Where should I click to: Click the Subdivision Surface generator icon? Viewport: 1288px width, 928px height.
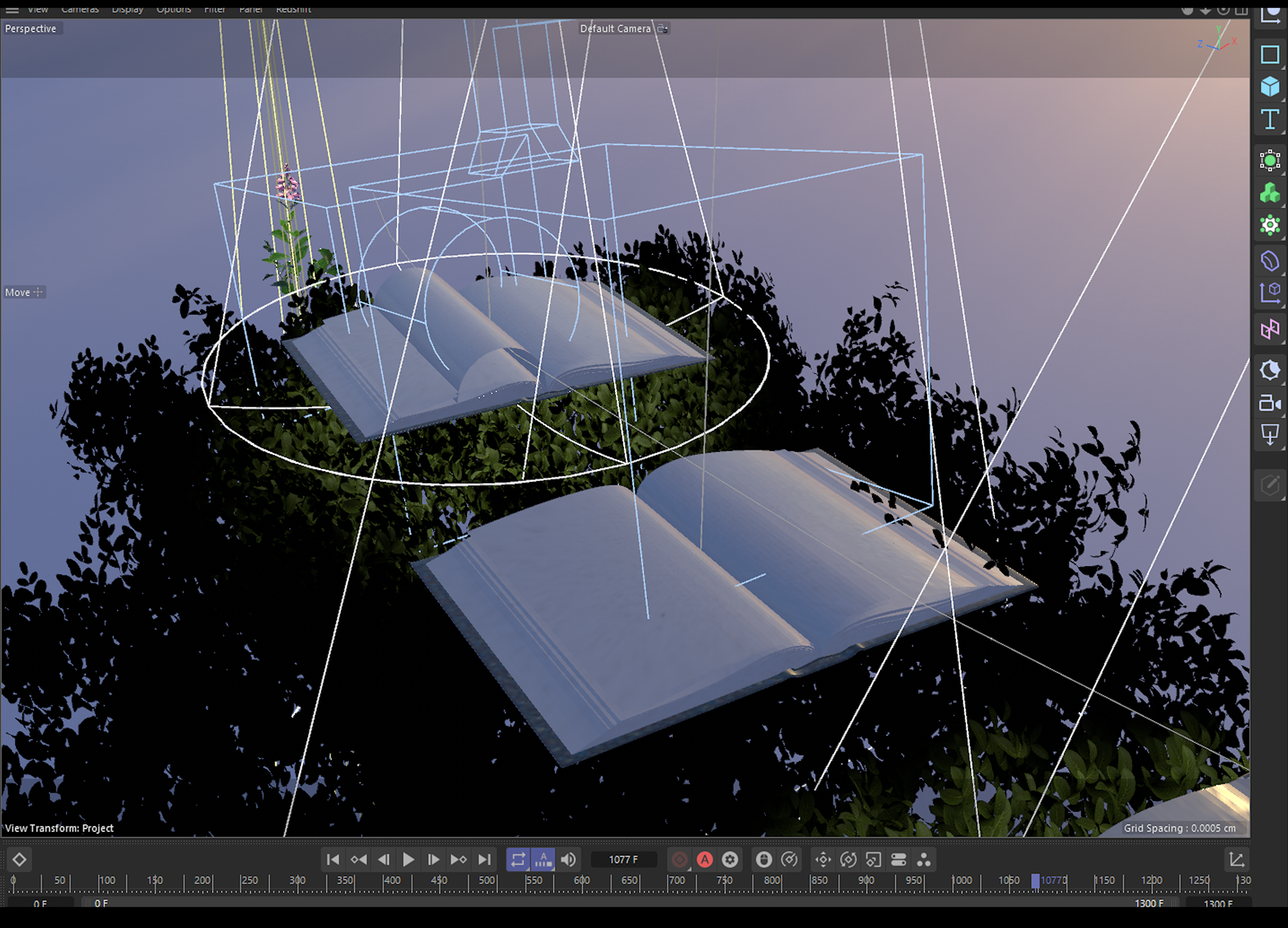click(1269, 161)
